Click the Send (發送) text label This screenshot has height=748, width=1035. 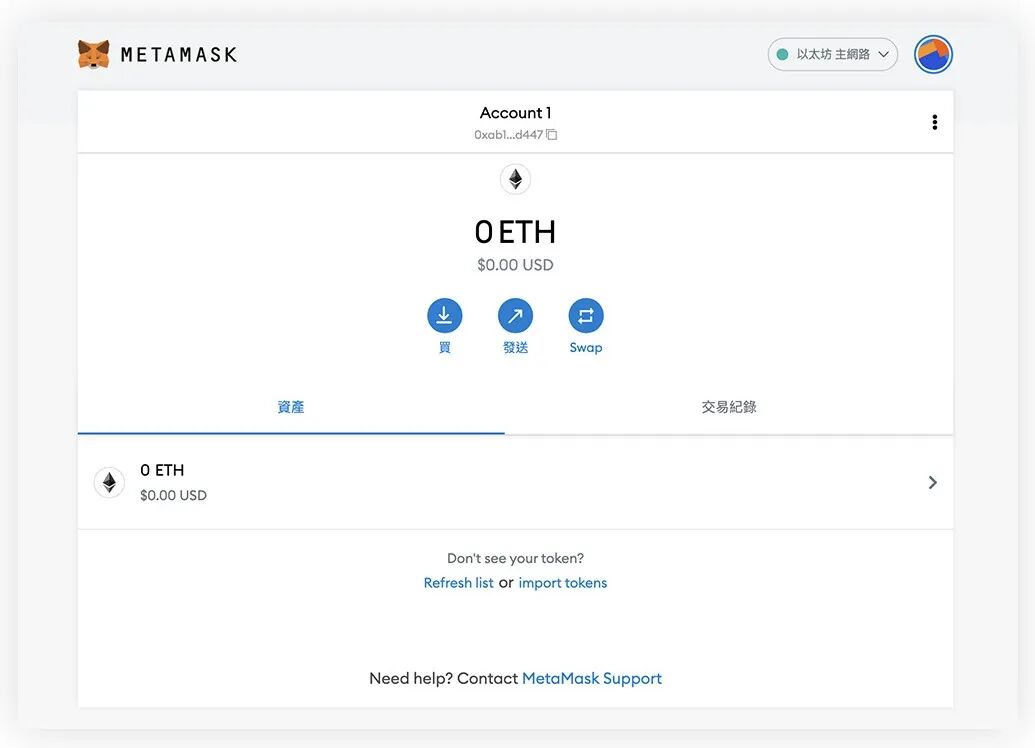(x=515, y=347)
